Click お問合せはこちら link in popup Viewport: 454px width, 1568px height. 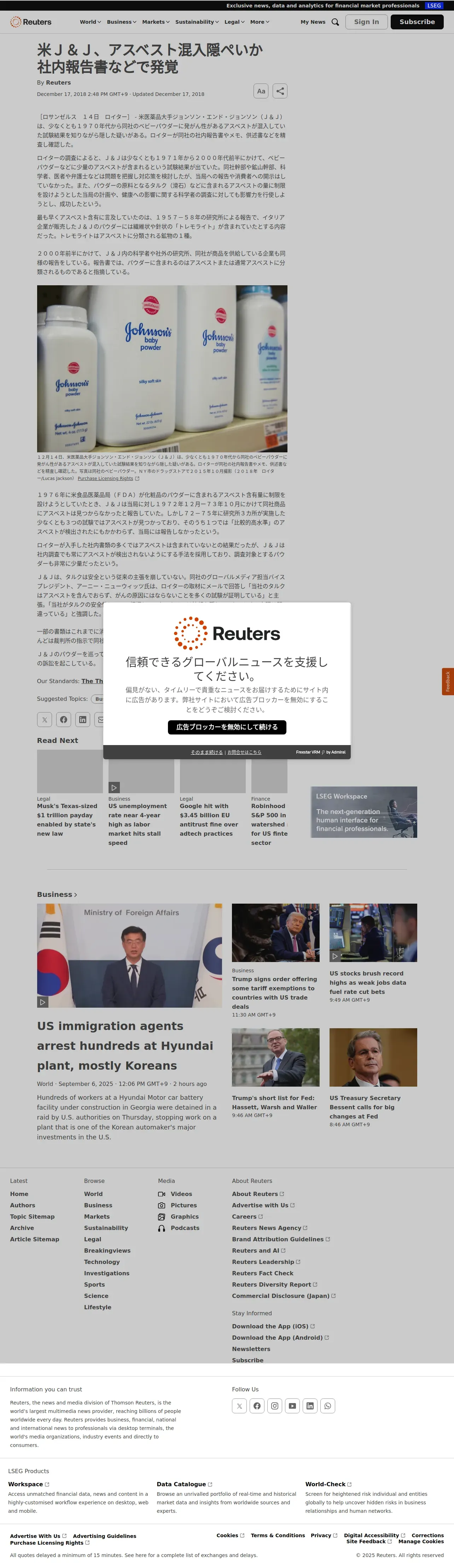244,752
